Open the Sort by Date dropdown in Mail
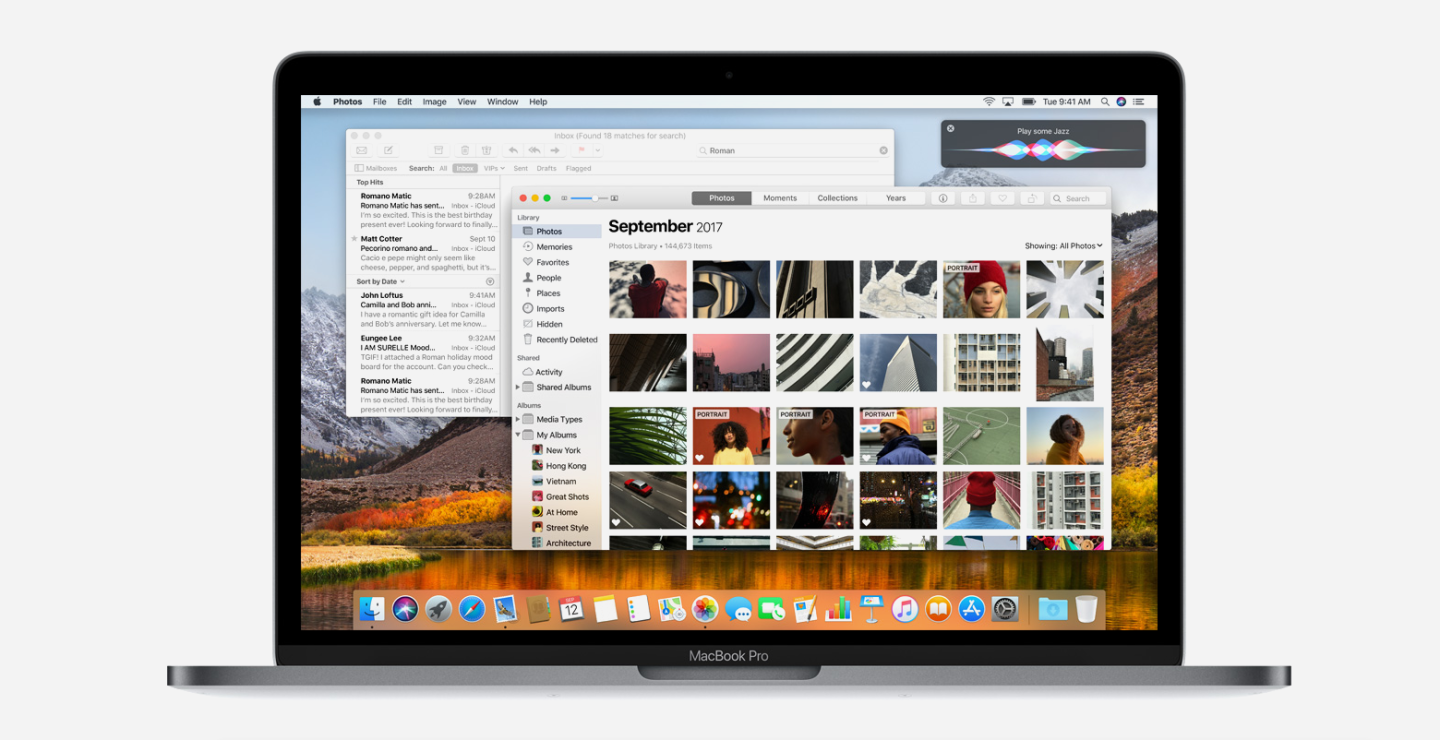 381,282
